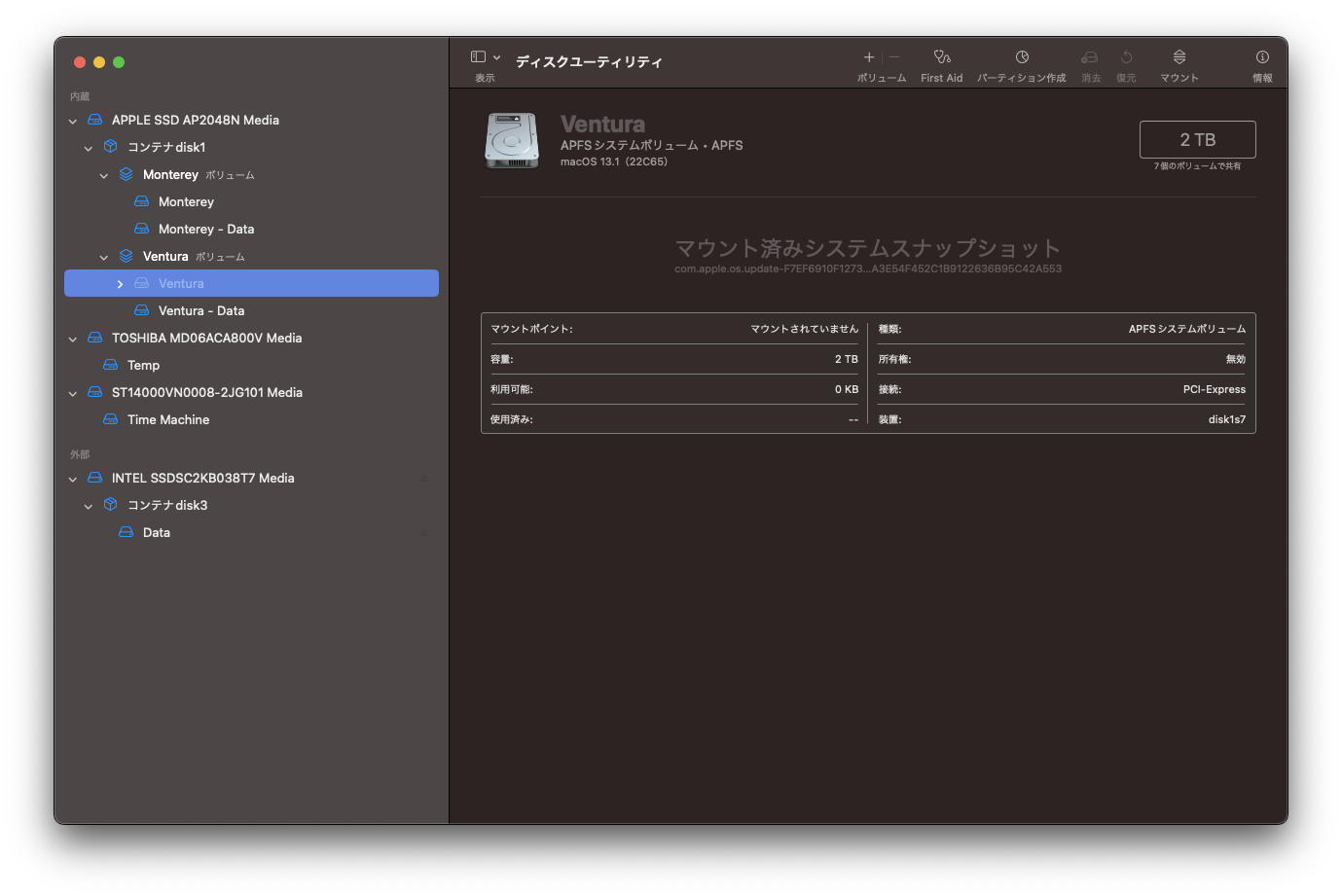1342x896 pixels.
Task: Click the 復元 (restore) toolbar icon
Action: [1126, 57]
